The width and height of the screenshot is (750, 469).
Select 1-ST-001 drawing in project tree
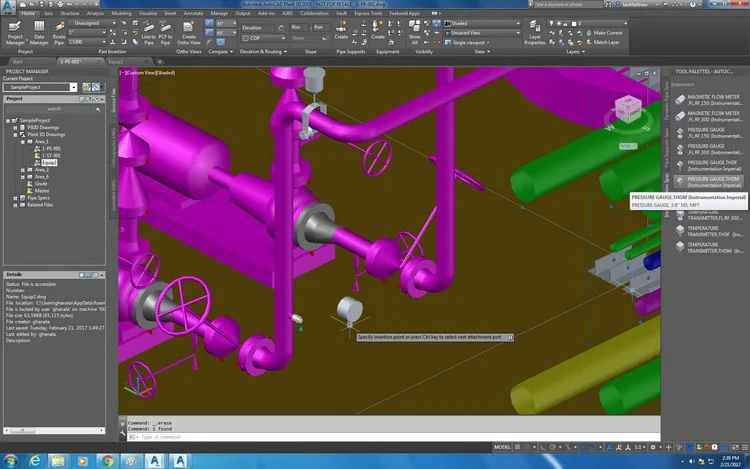coord(51,155)
